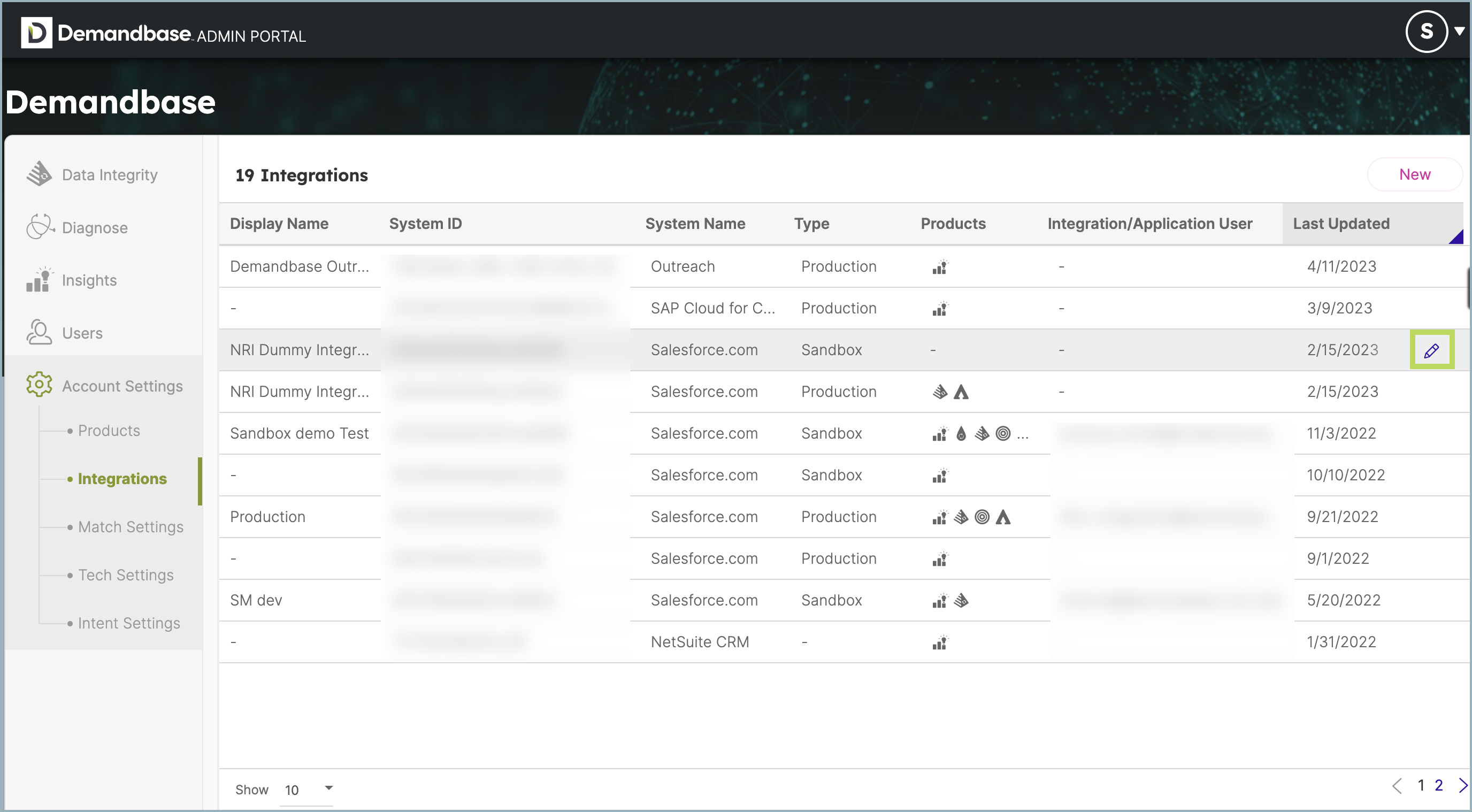The width and height of the screenshot is (1472, 812).
Task: Sort by System ID column
Action: [x=425, y=224]
